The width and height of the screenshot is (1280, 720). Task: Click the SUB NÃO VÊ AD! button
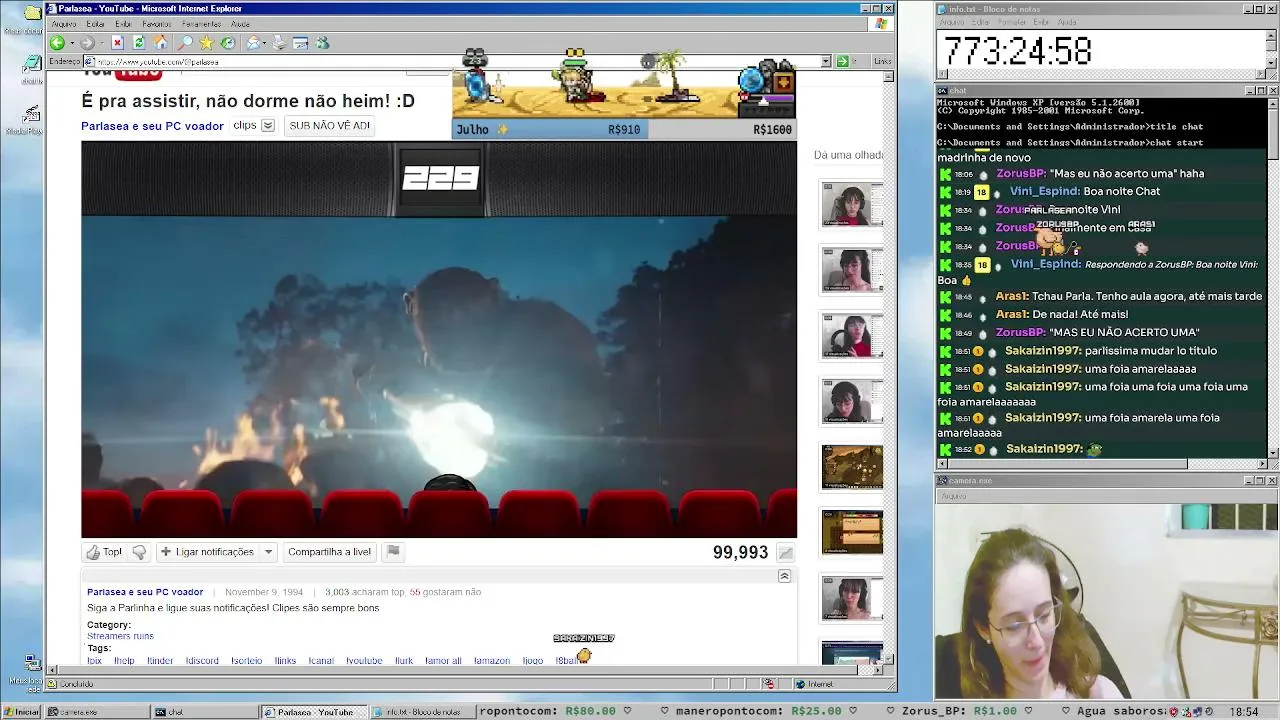pyautogui.click(x=329, y=126)
